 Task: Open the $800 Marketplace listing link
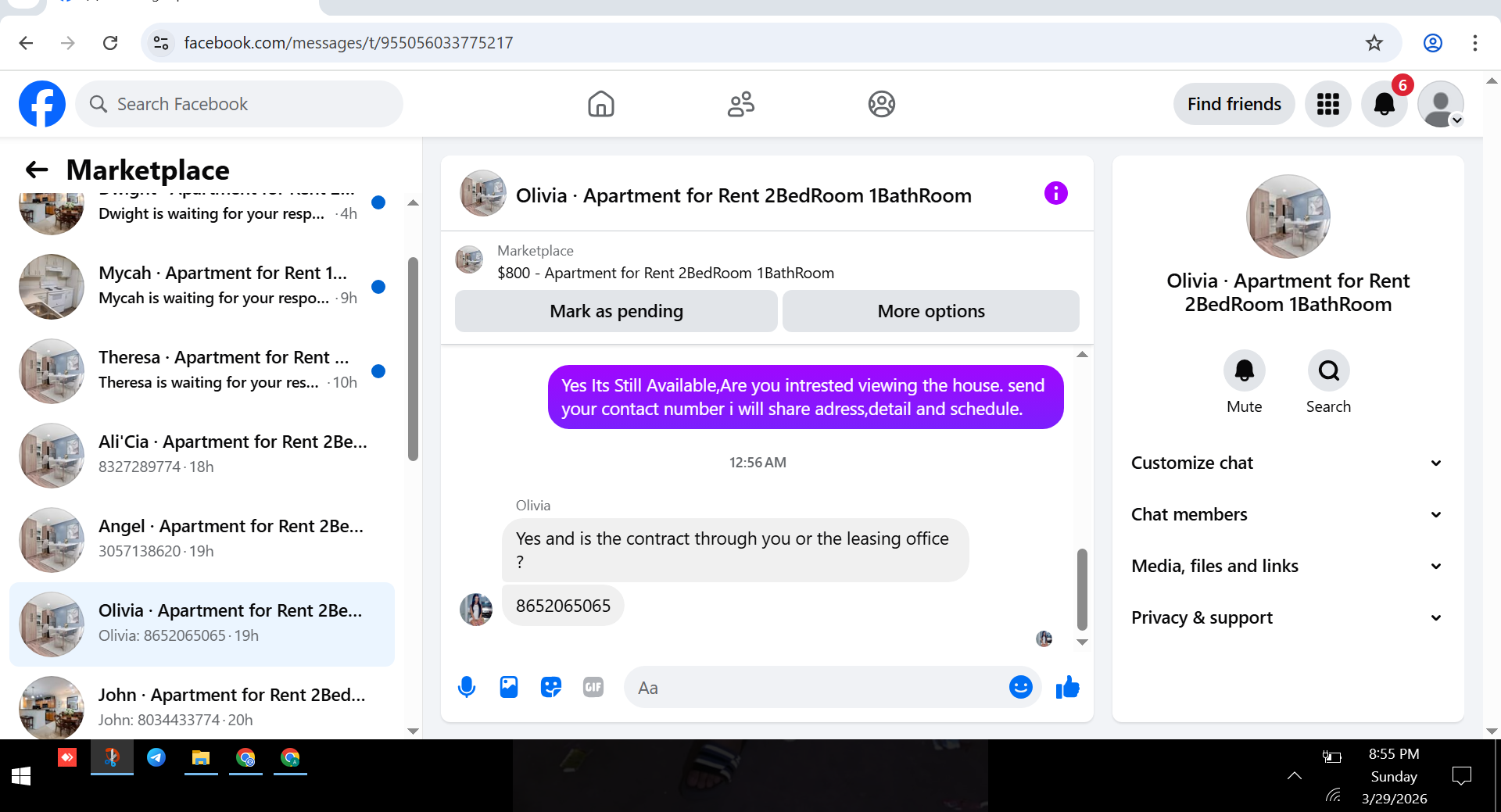(665, 273)
